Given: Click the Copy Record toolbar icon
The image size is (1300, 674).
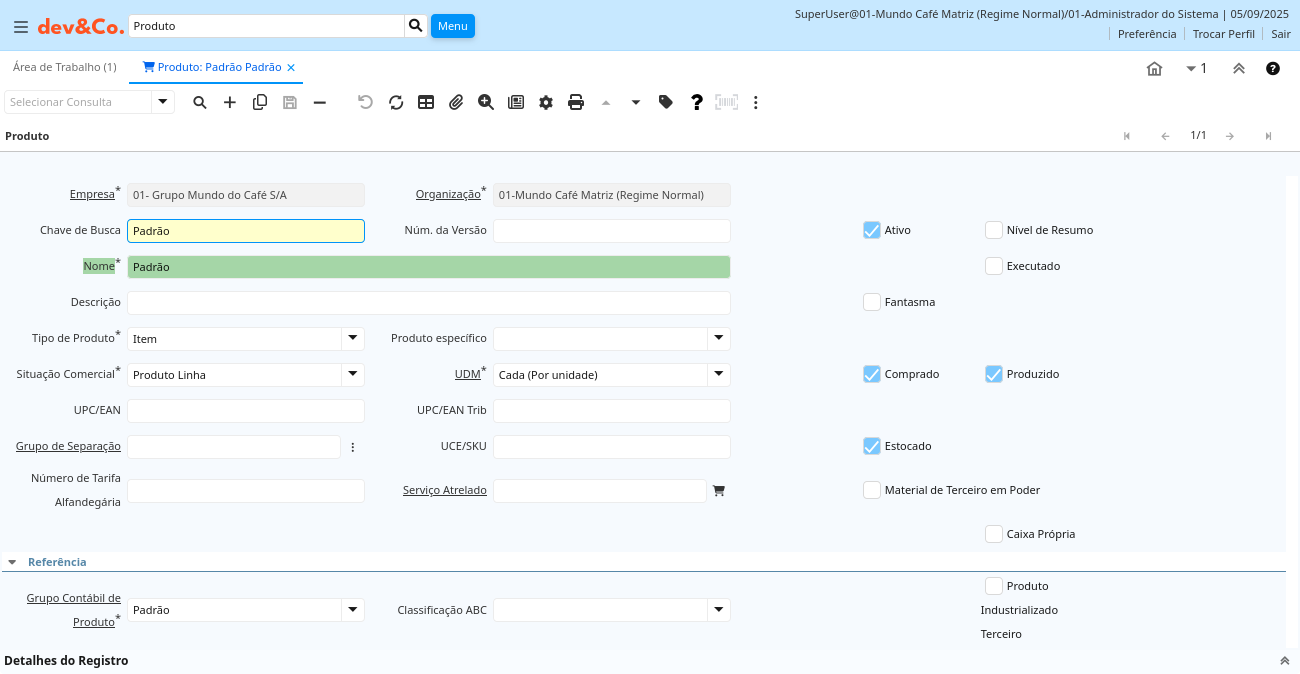Looking at the screenshot, I should point(260,102).
